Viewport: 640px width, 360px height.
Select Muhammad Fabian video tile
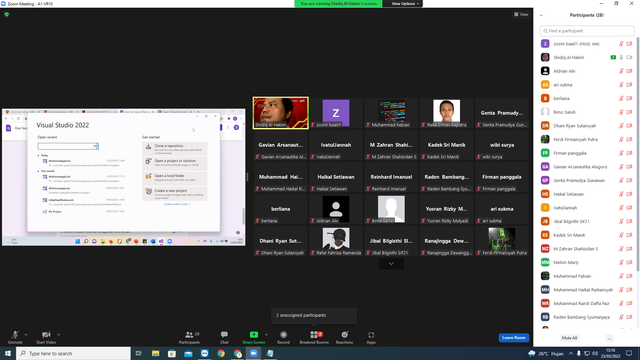391,113
